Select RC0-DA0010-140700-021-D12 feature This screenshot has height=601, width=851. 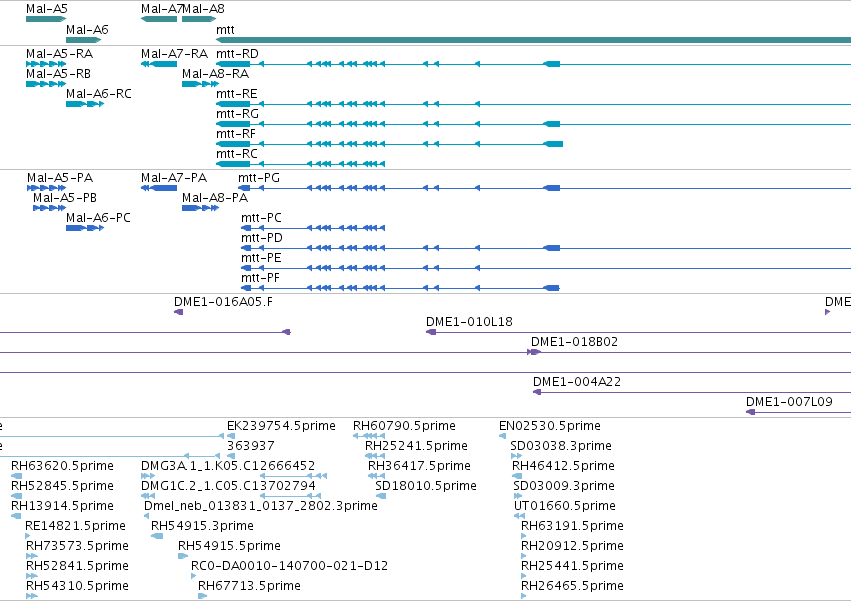click(194, 576)
